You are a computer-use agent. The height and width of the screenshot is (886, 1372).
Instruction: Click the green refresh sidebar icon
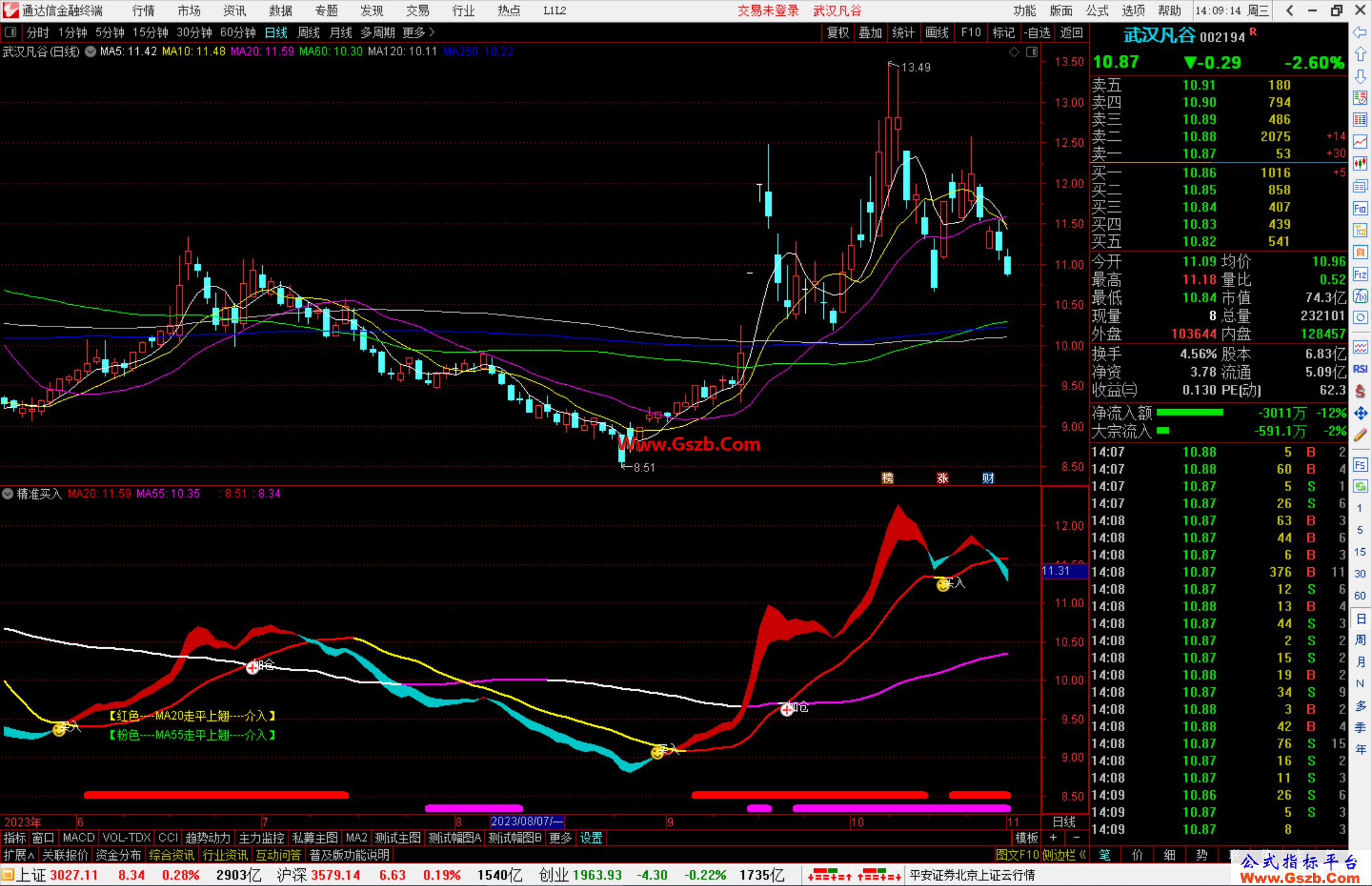[1360, 487]
